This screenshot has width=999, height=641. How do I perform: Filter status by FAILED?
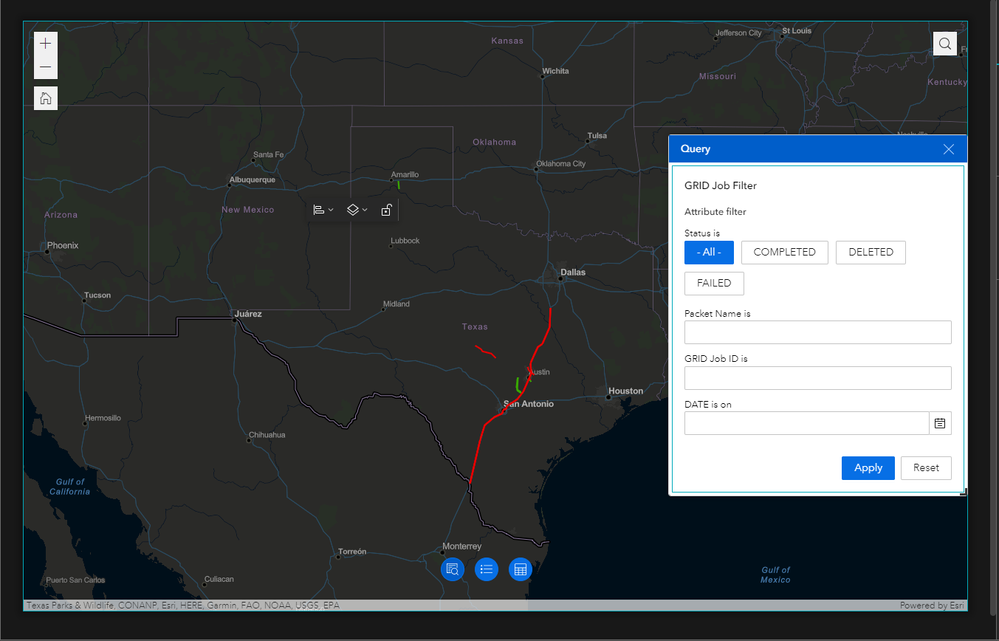[714, 283]
